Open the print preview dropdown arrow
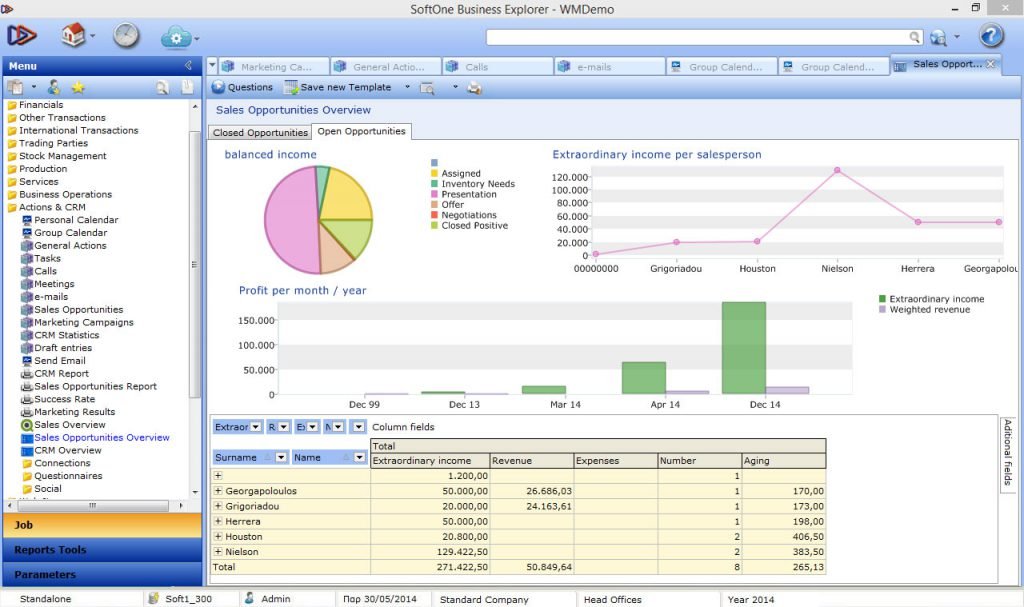 point(455,87)
